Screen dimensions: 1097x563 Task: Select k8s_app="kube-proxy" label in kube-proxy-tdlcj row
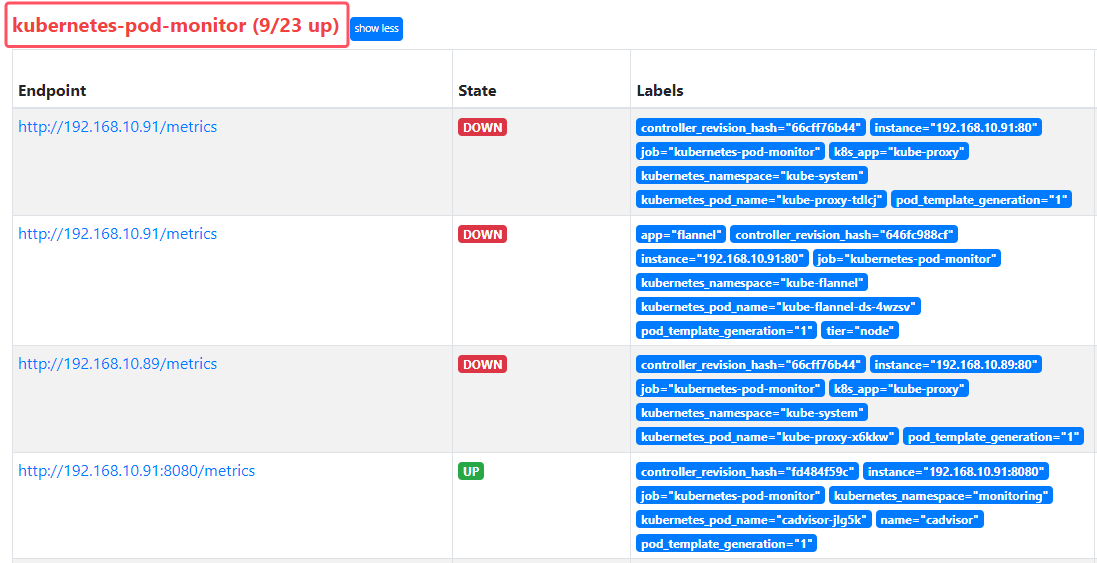[898, 152]
